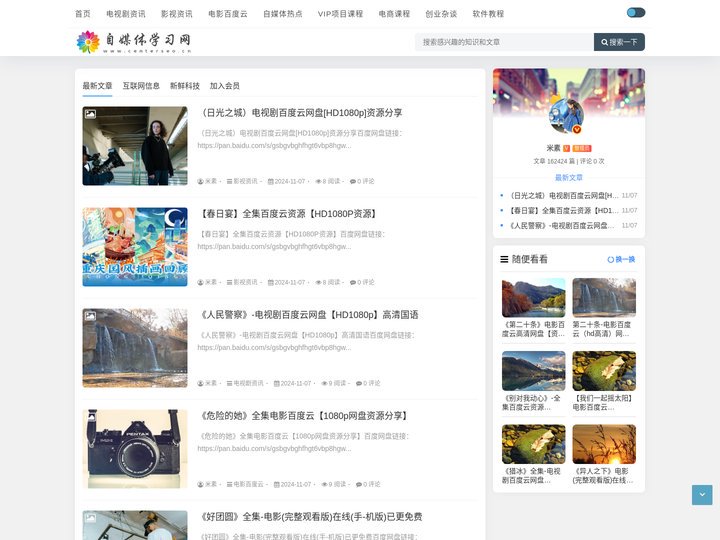Open 《异人之下》电影 sunset thumbnail
This screenshot has height=540, width=720.
click(604, 444)
